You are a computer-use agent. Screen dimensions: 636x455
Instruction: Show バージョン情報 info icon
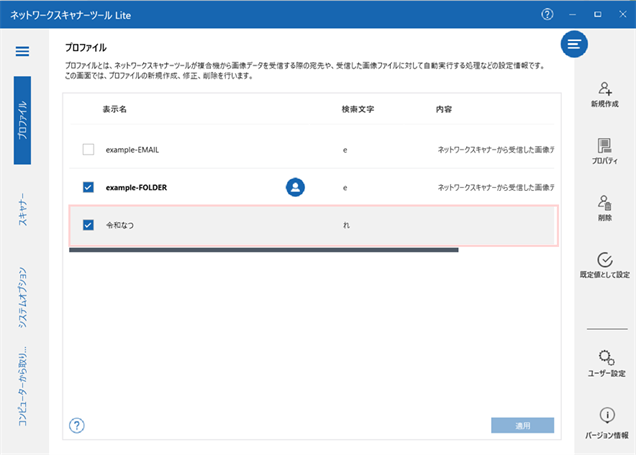[x=606, y=415]
